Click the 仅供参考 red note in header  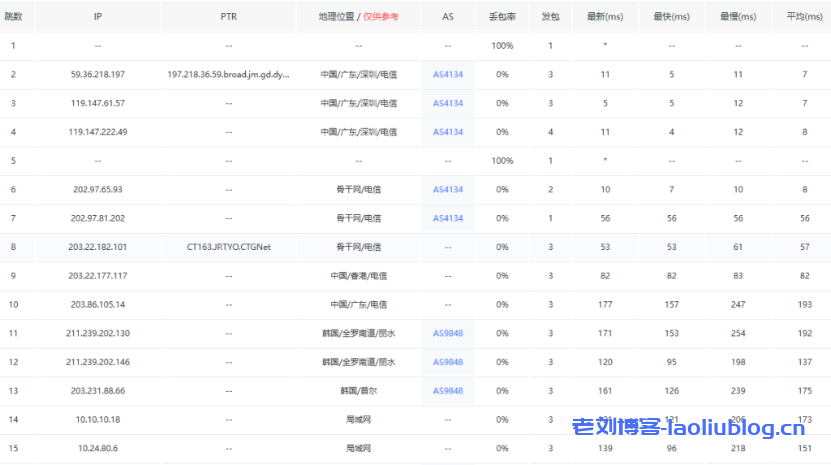(x=381, y=17)
